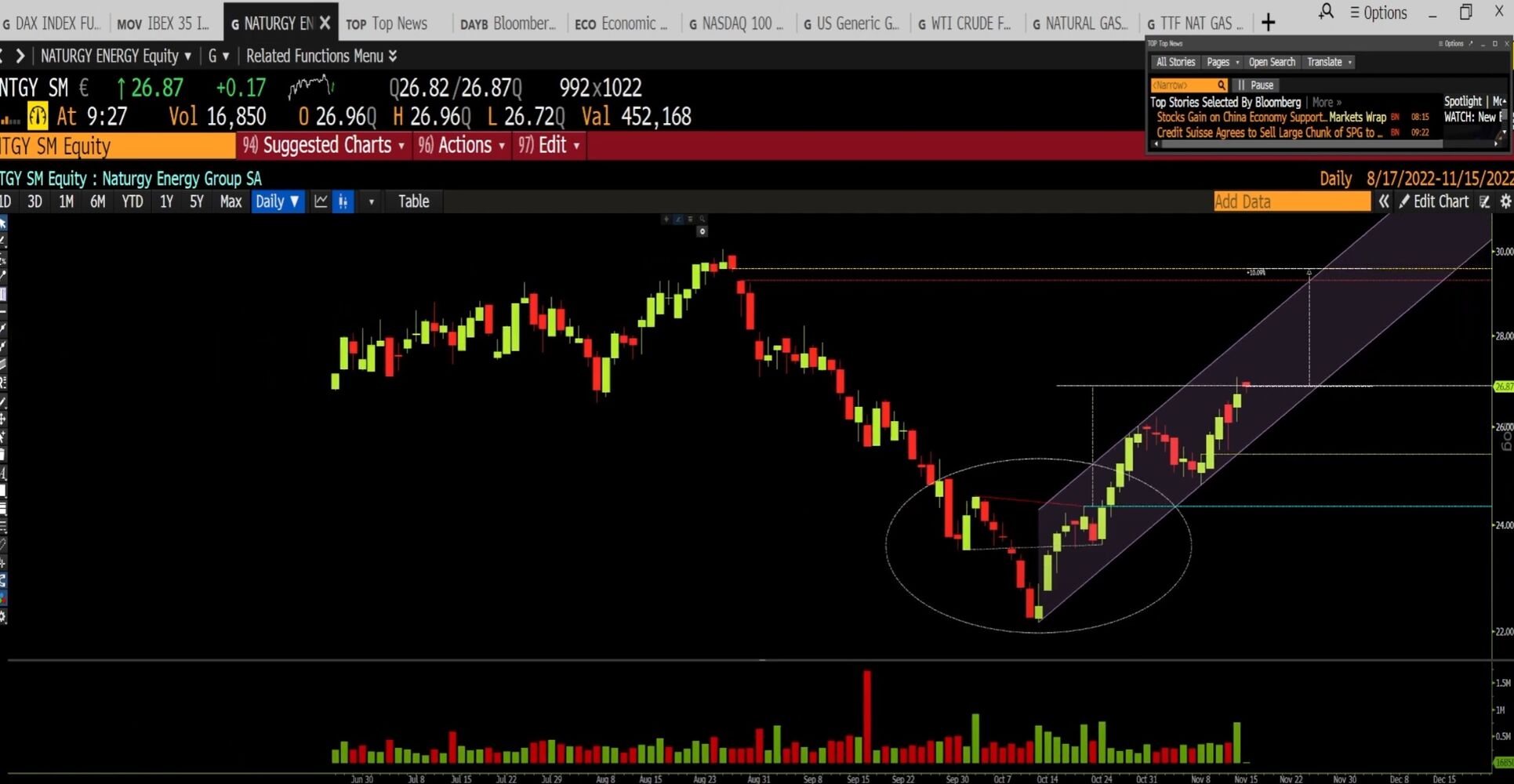
Task: Select the 1Y time range
Action: (166, 201)
